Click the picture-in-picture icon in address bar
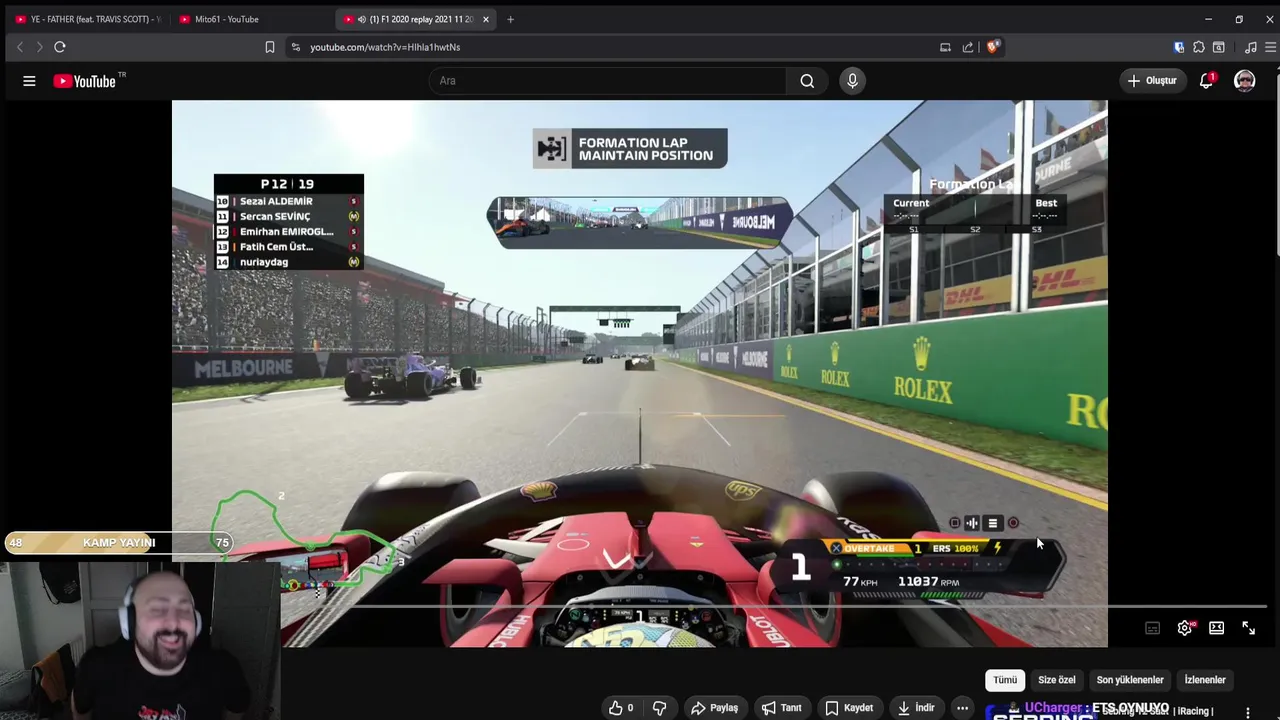1280x720 pixels. 945,47
